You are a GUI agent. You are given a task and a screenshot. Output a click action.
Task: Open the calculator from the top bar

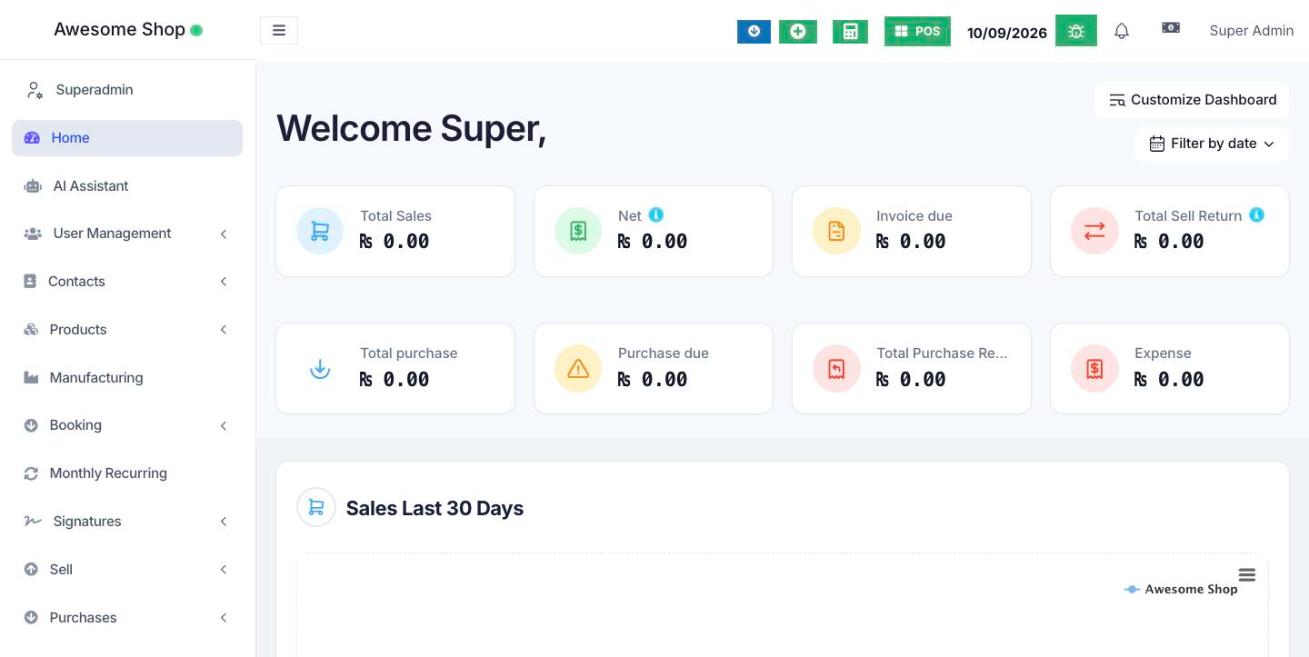click(850, 31)
